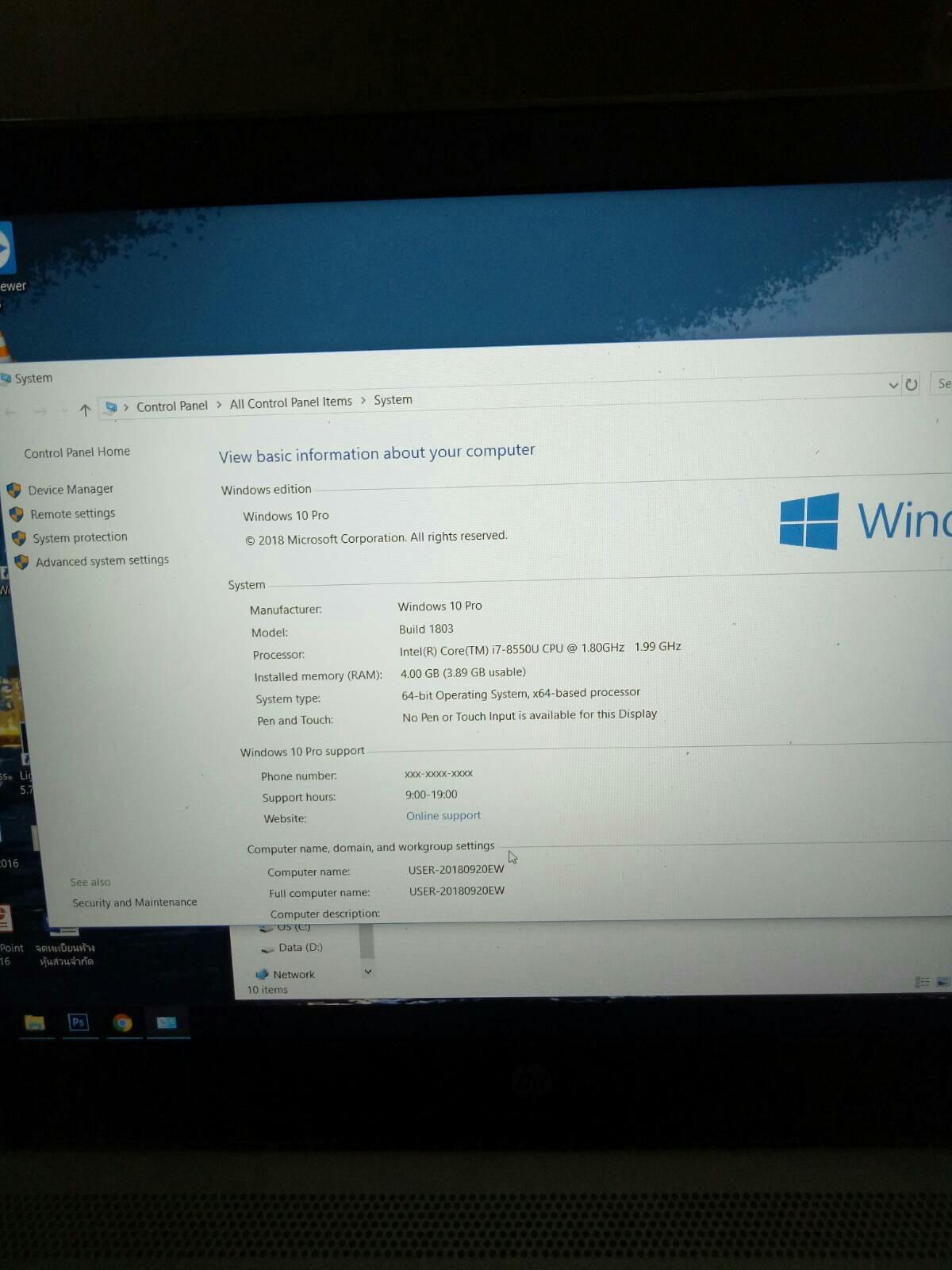This screenshot has width=952, height=1270.
Task: Select Control Panel breadcrumb
Action: (x=171, y=406)
